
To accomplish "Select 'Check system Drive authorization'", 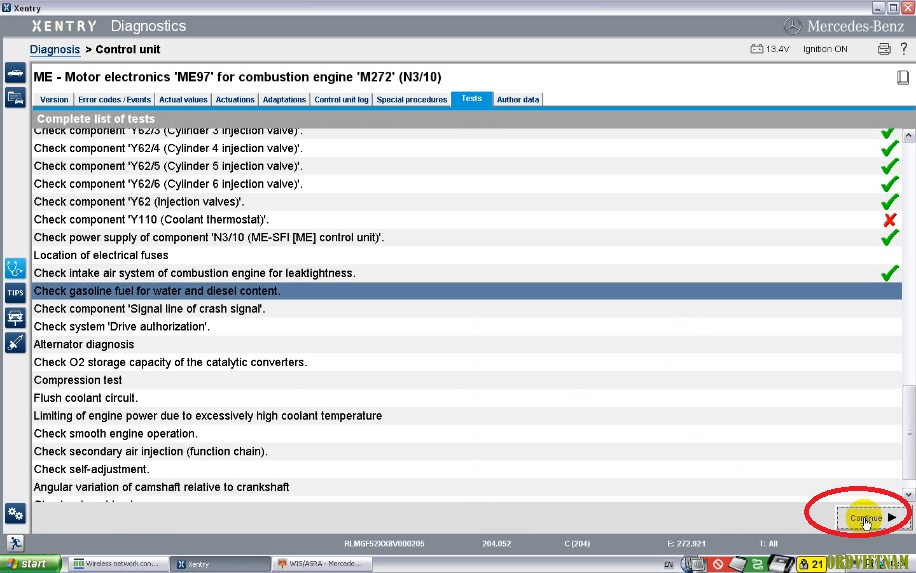I will pyautogui.click(x=467, y=327).
